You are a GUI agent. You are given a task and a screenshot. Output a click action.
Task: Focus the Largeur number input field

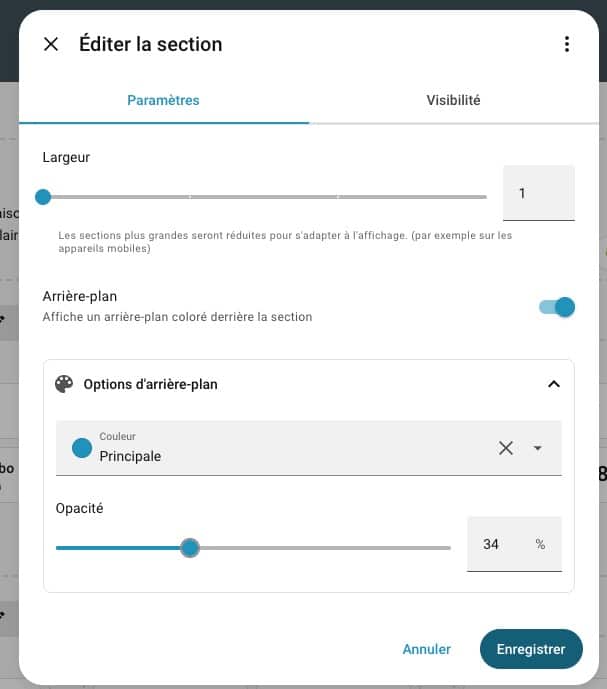538,193
